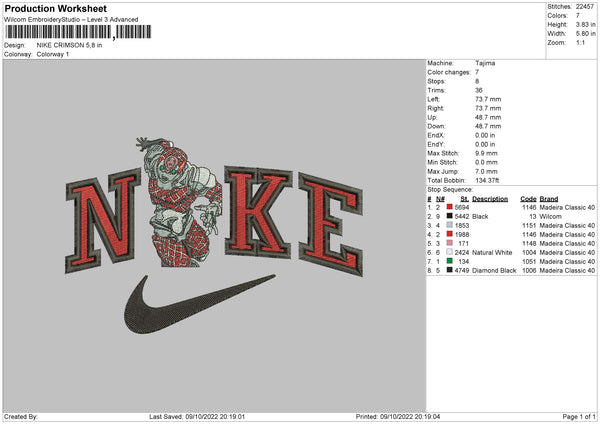Click the green swatch for thread 134
Image resolution: width=600 pixels, height=424 pixels.
450,261
